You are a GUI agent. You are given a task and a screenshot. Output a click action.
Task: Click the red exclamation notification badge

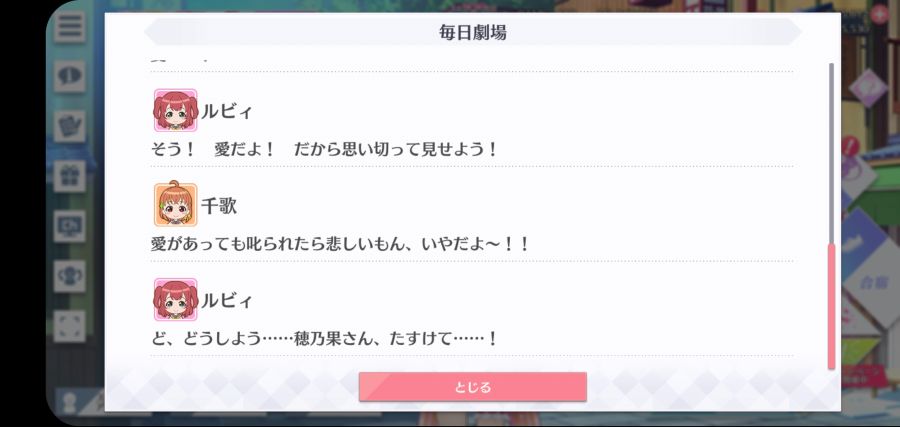[x=851, y=146]
